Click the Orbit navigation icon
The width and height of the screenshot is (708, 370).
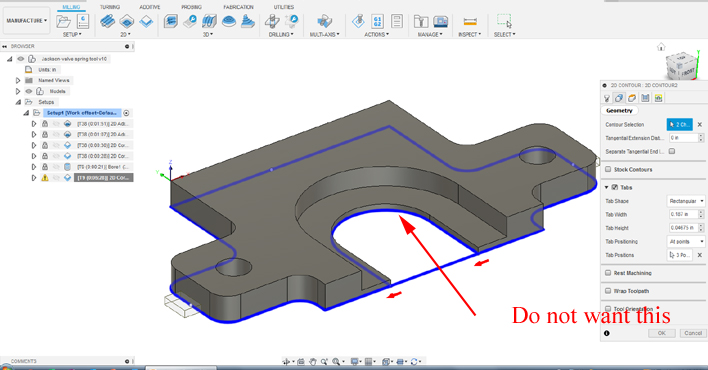coord(286,361)
